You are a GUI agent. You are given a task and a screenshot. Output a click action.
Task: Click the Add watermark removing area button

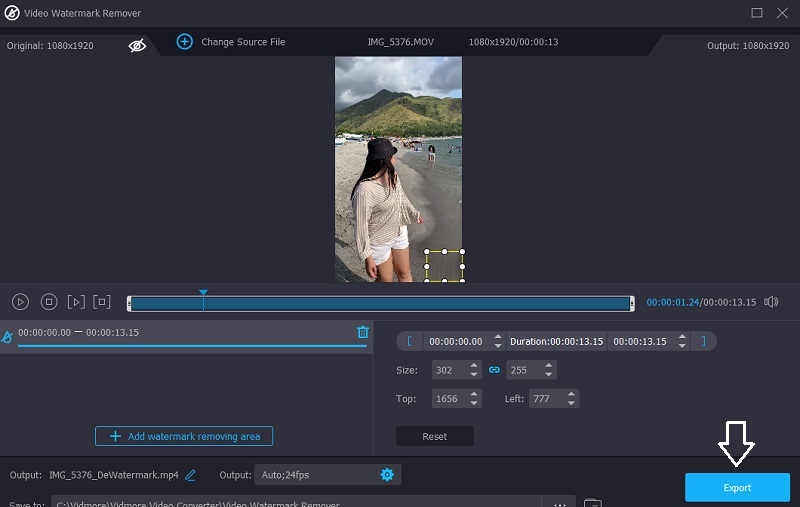pyautogui.click(x=184, y=436)
